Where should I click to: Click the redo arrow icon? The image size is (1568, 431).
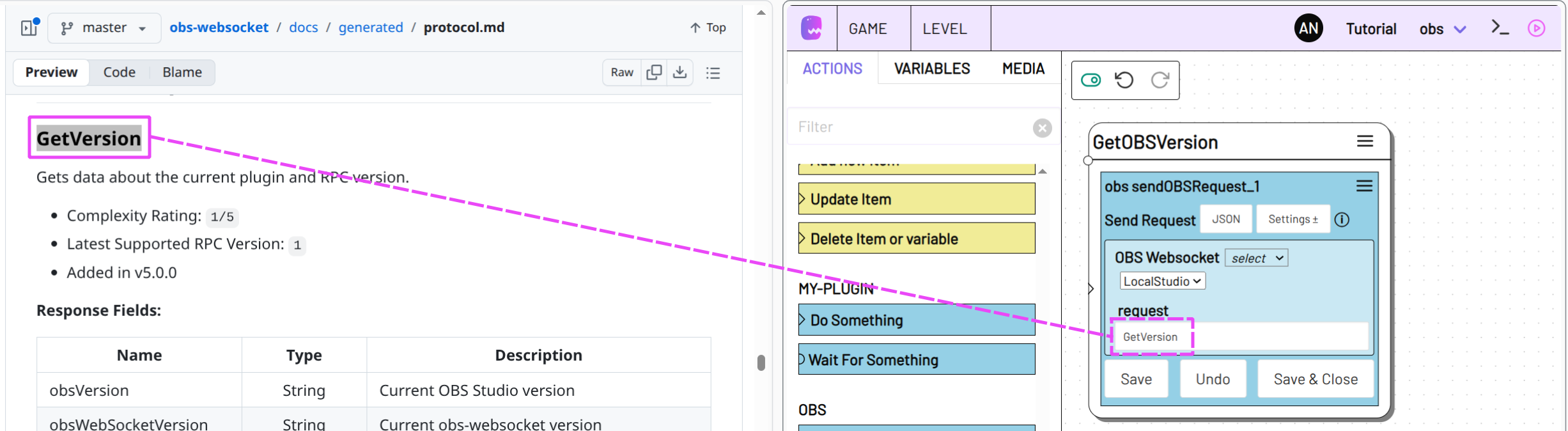tap(1160, 80)
